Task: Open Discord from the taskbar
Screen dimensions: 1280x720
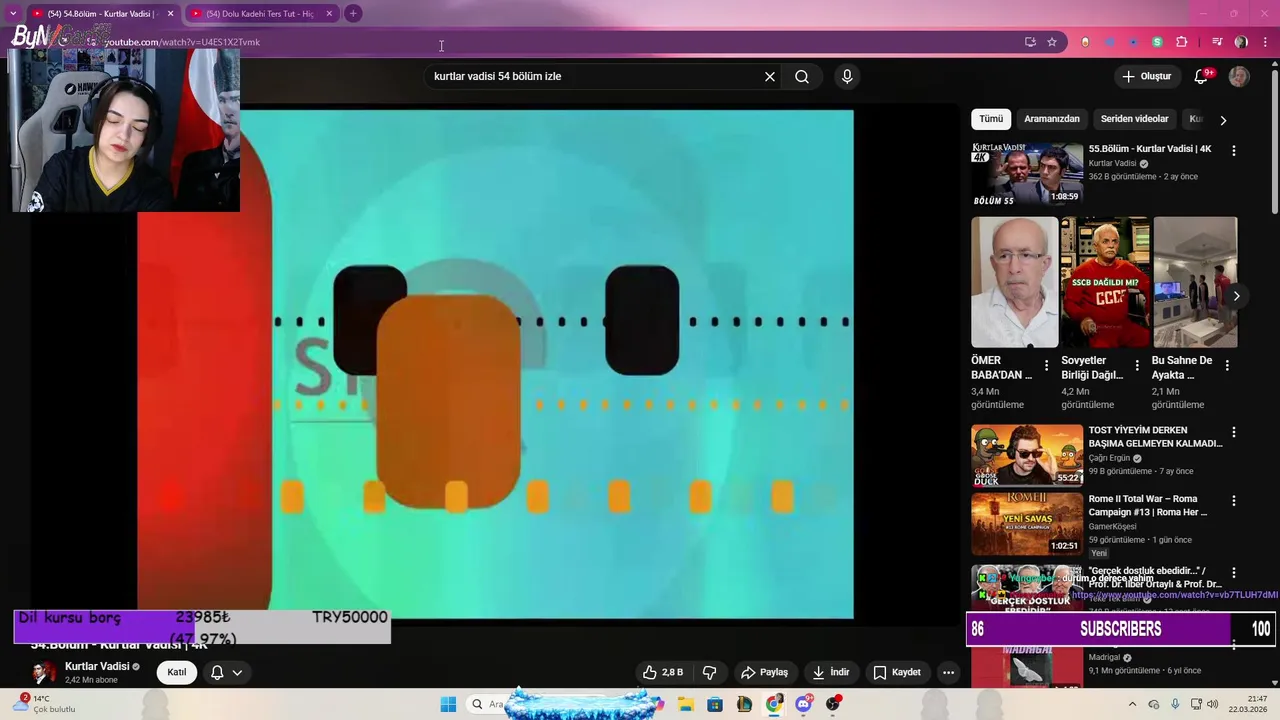Action: click(x=804, y=704)
